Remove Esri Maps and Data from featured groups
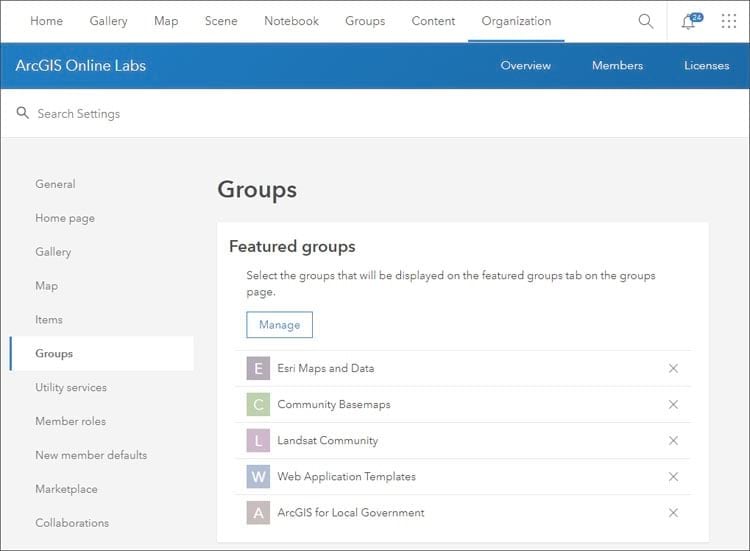750x551 pixels. 673,369
